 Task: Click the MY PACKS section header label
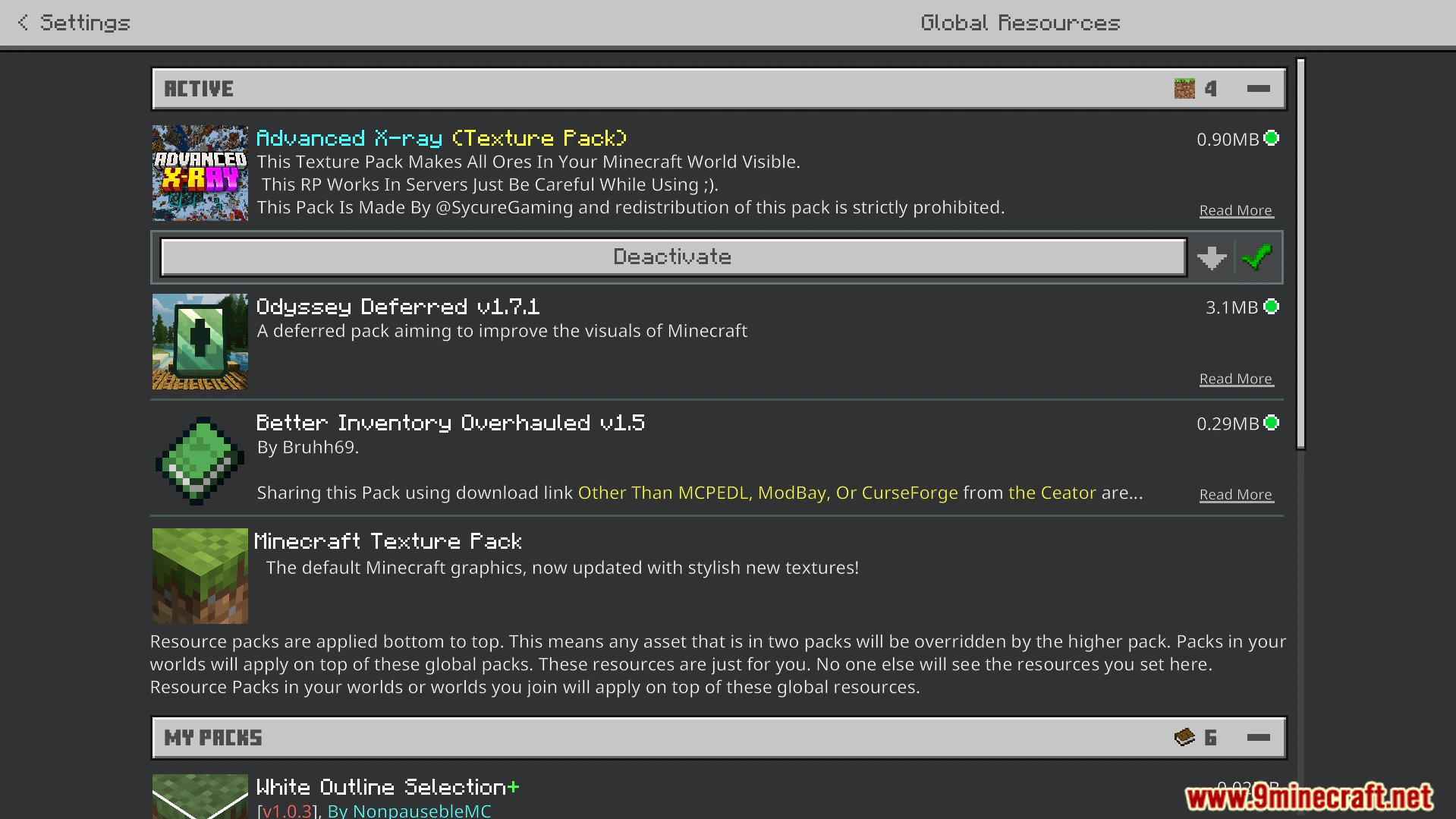[x=213, y=738]
